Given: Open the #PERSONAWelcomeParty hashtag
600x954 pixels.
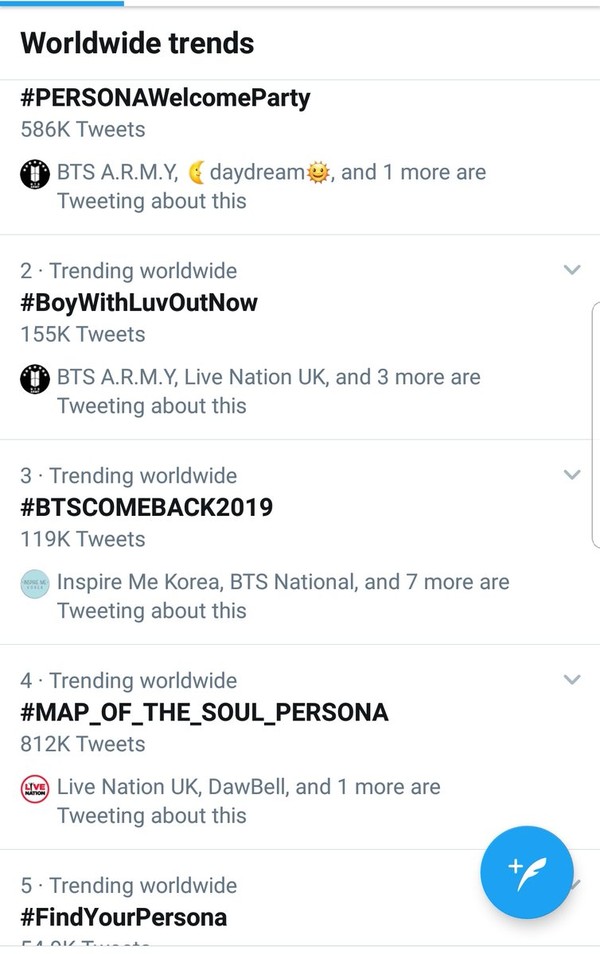Looking at the screenshot, I should tap(165, 99).
